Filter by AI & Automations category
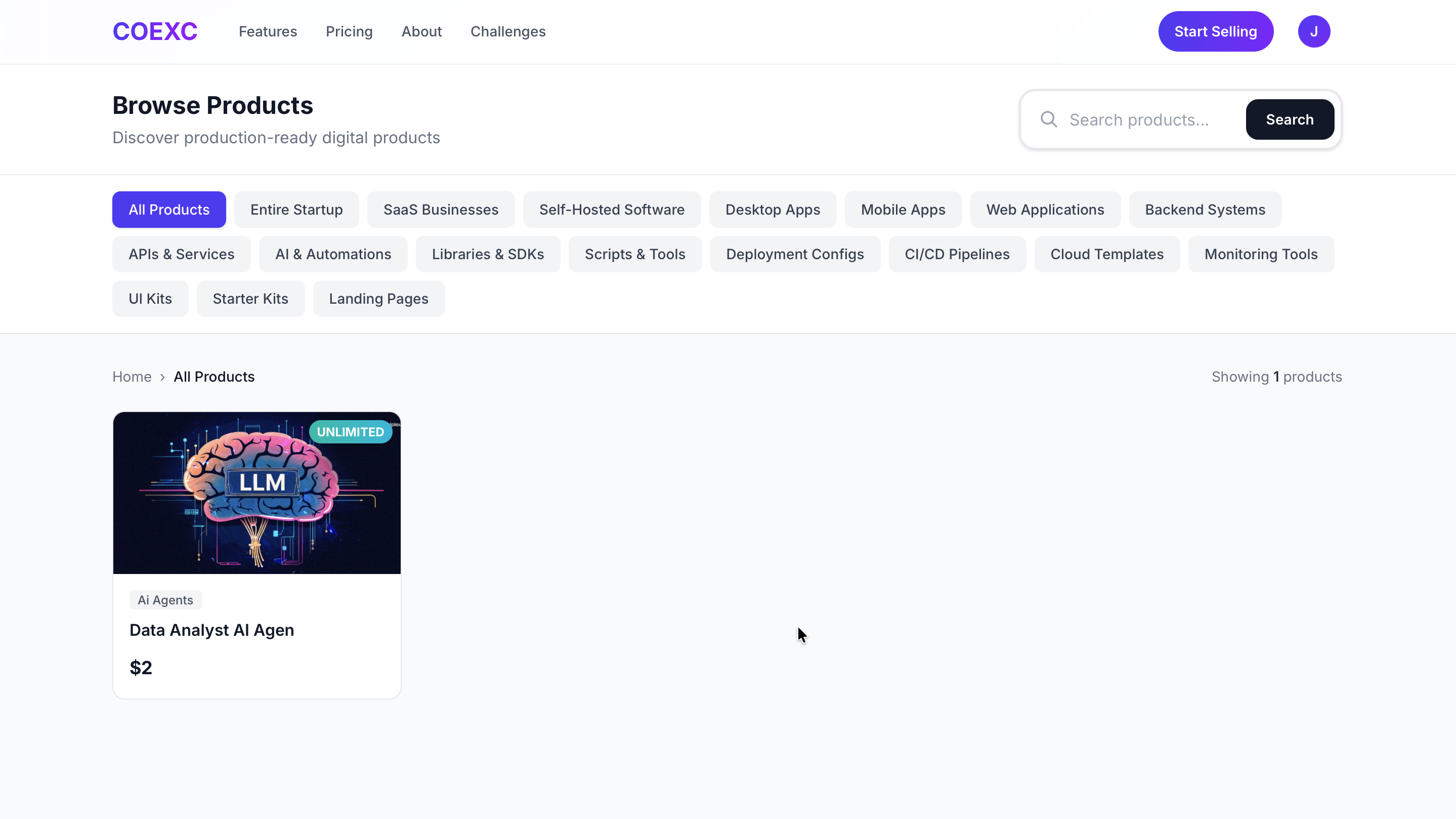This screenshot has height=819, width=1456. [333, 255]
